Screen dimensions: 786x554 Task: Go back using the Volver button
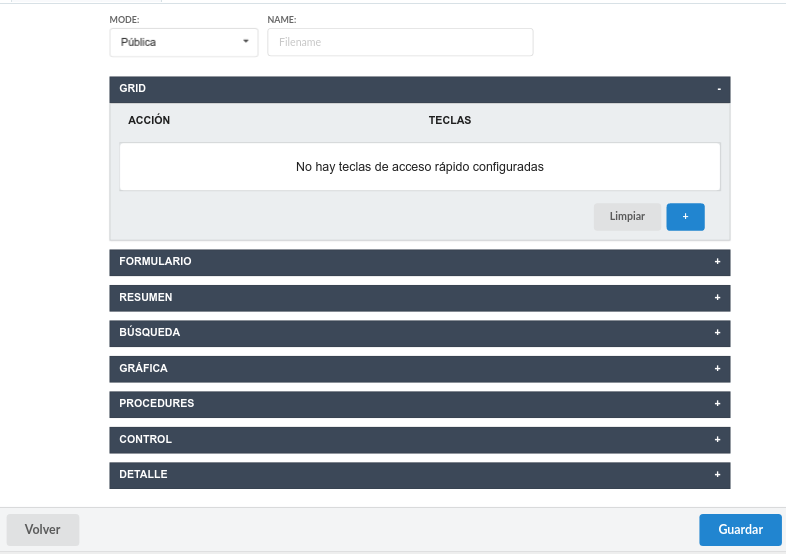click(x=43, y=530)
